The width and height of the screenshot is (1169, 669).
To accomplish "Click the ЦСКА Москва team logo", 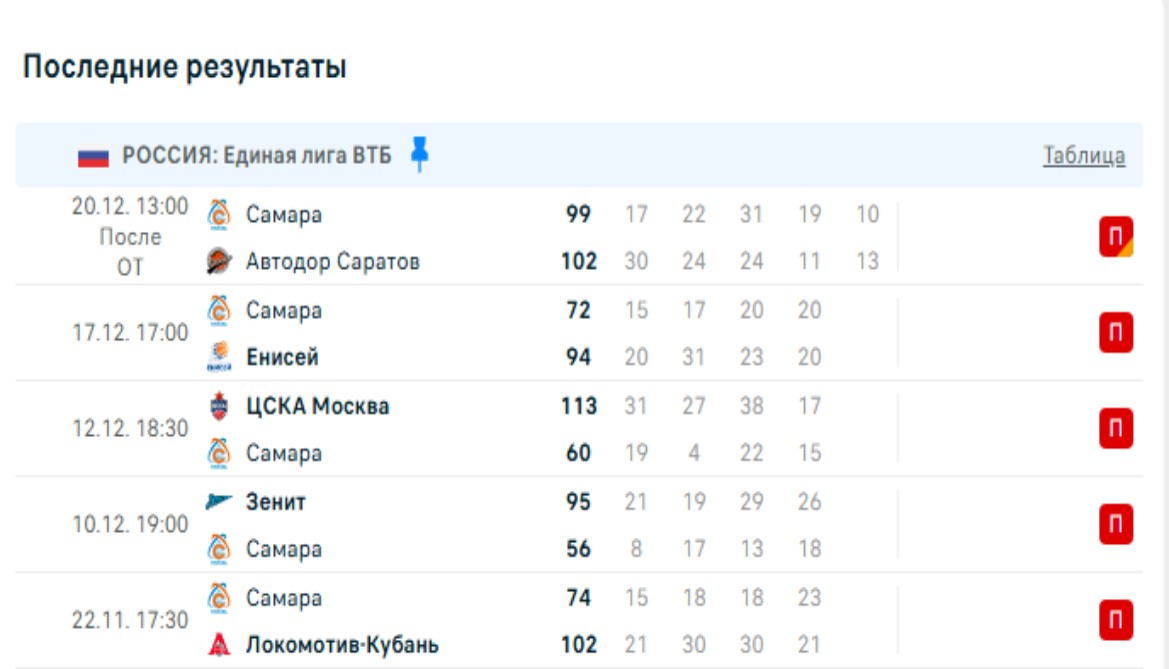I will 219,406.
